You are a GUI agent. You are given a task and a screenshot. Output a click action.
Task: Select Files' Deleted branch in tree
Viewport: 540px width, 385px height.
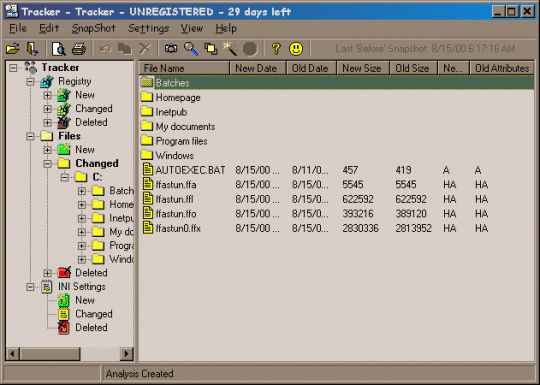91,273
